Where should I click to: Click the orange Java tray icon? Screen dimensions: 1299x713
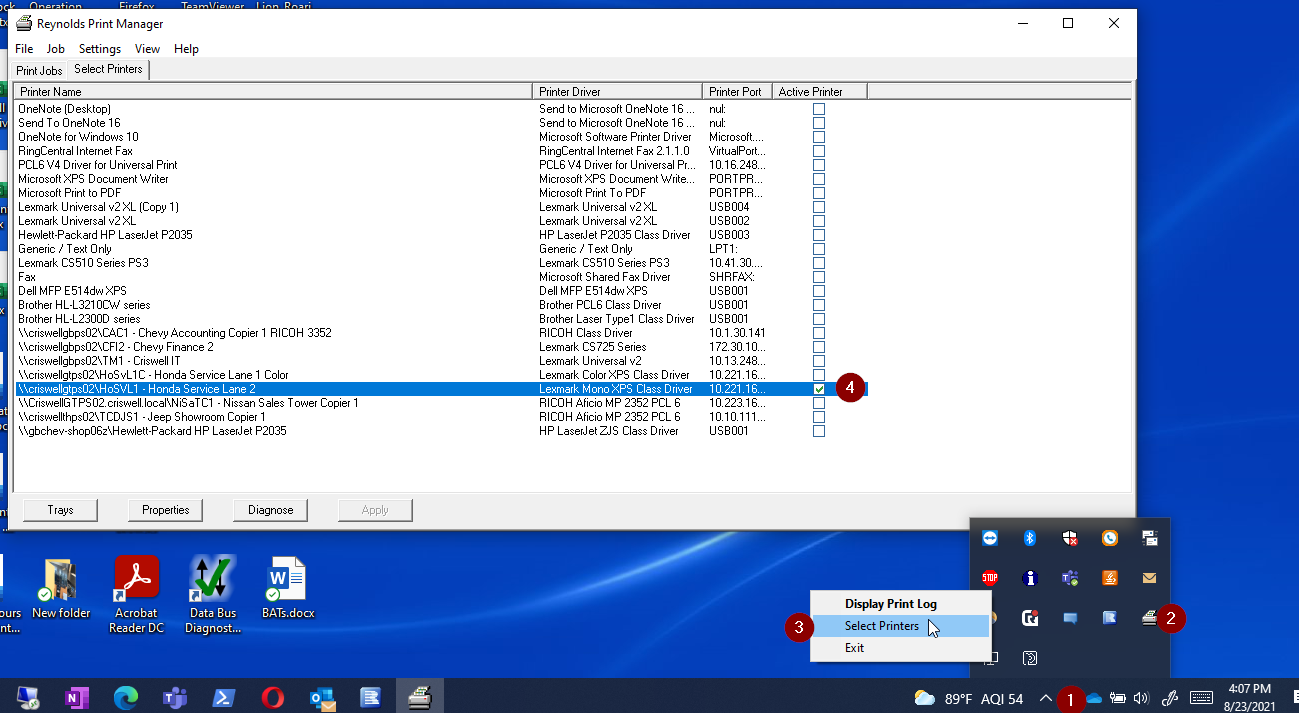pyautogui.click(x=1110, y=578)
